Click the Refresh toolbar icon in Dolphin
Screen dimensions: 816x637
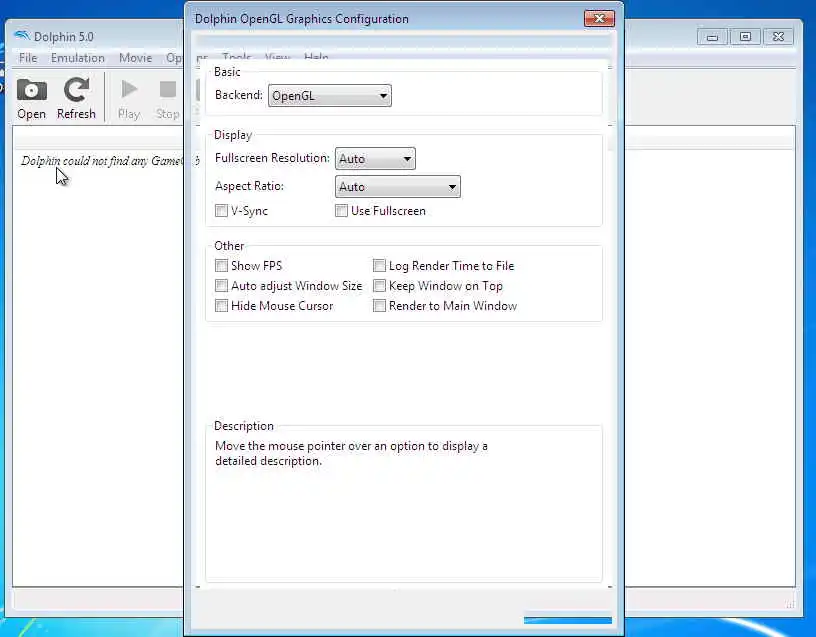pyautogui.click(x=76, y=98)
